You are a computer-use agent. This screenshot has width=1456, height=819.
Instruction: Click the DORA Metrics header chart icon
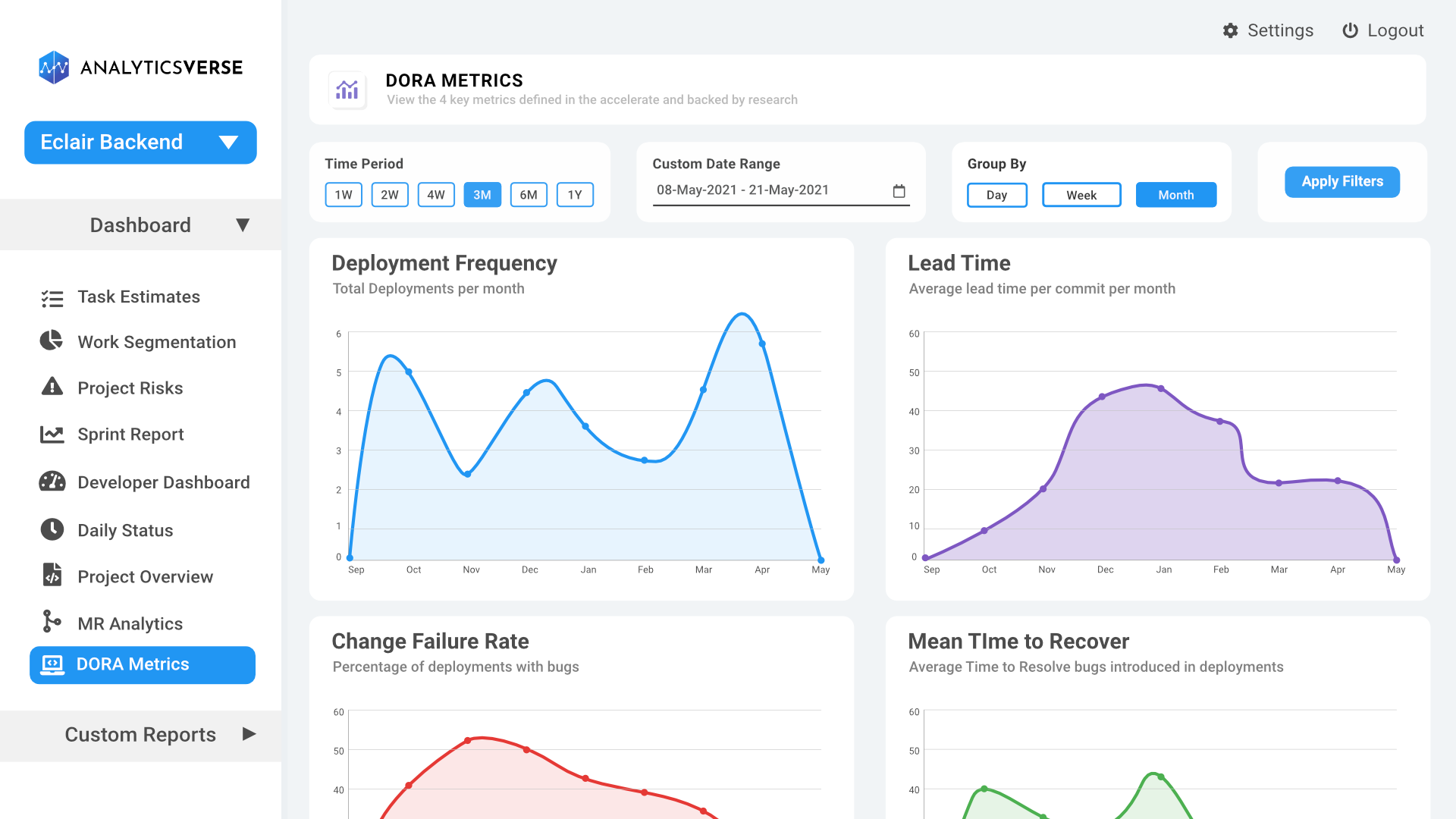tap(348, 89)
